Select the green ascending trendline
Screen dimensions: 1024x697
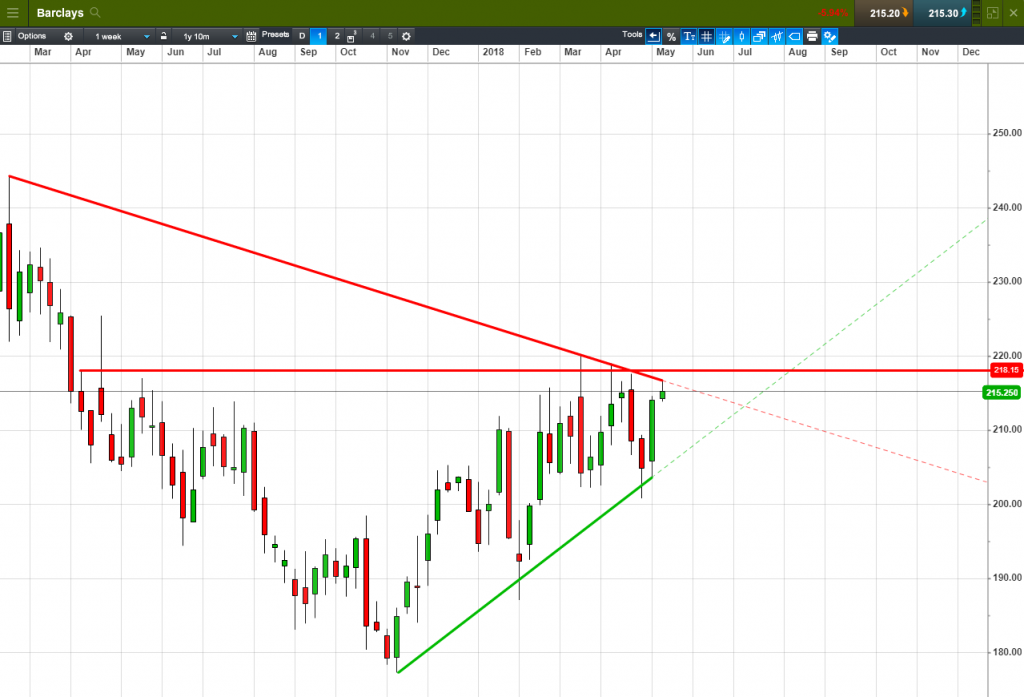525,574
